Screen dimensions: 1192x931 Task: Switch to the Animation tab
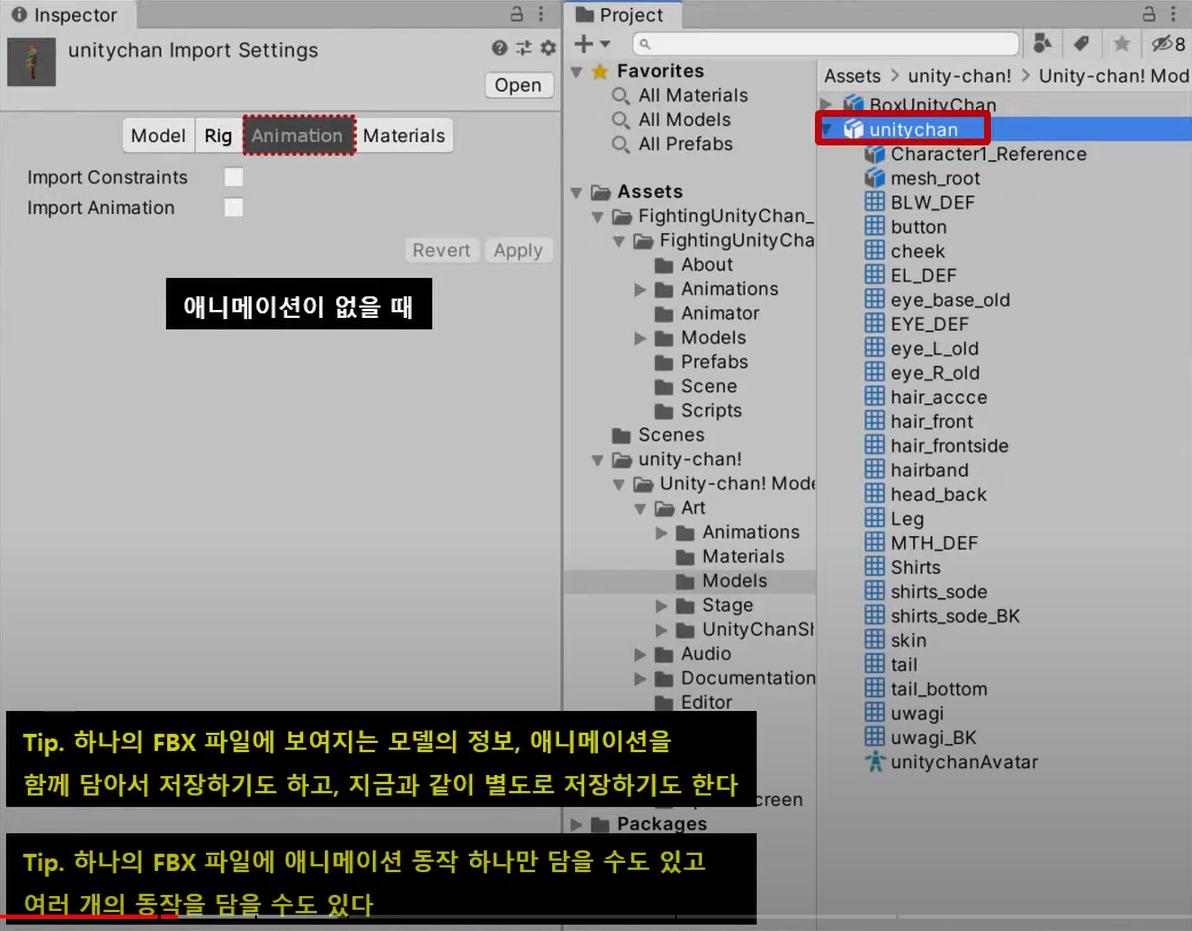click(x=298, y=135)
